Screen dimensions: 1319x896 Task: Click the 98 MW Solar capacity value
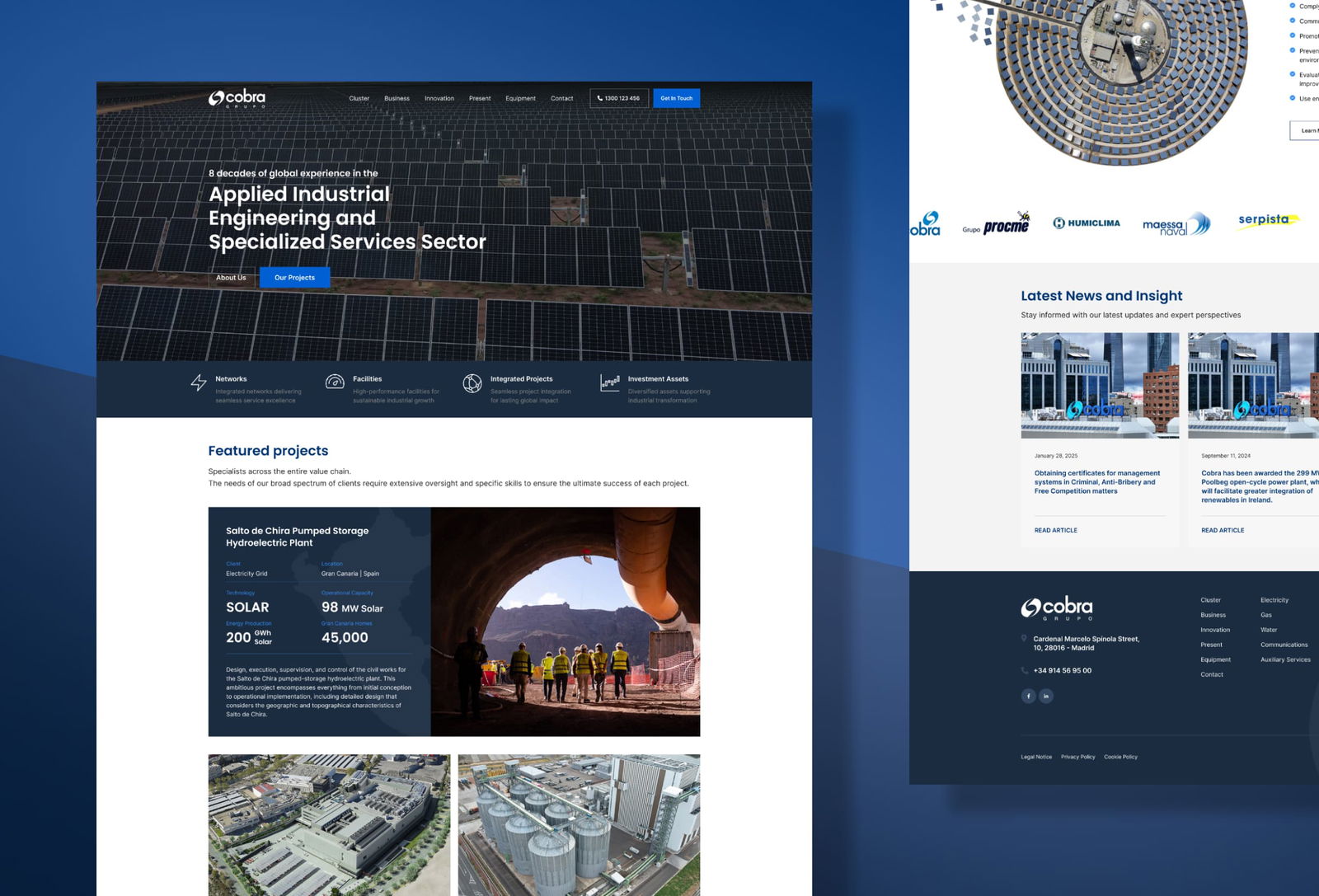pyautogui.click(x=352, y=607)
